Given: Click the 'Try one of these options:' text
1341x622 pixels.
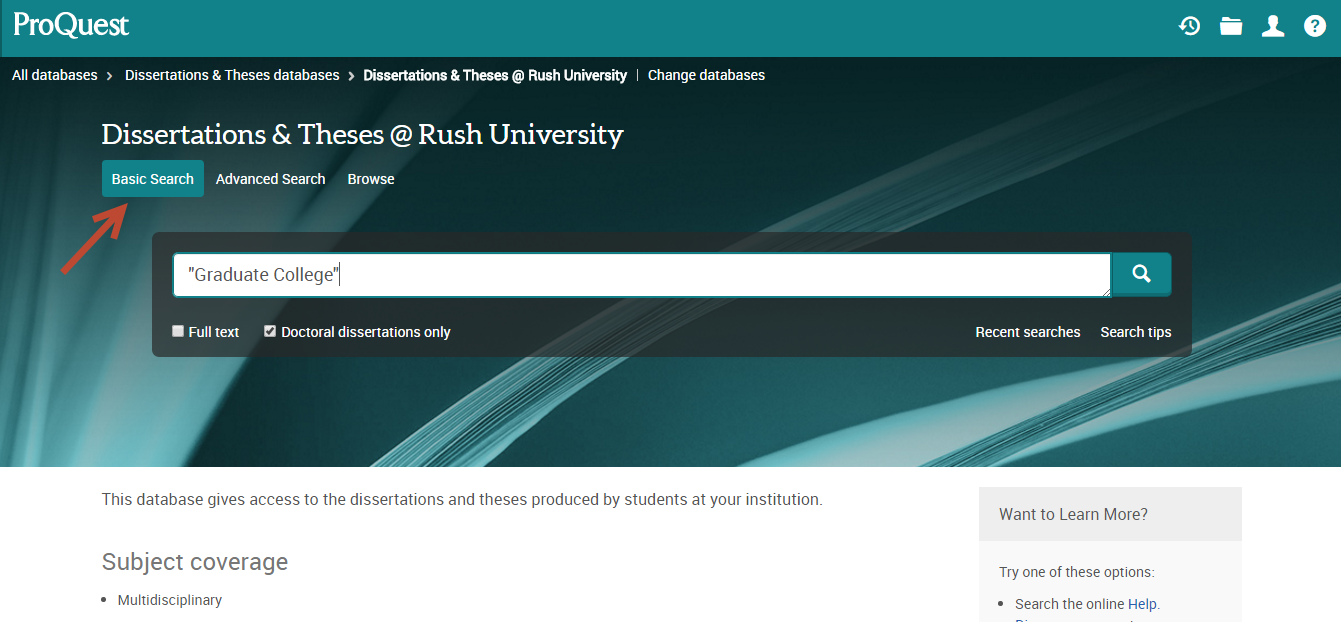Looking at the screenshot, I should click(x=1077, y=572).
